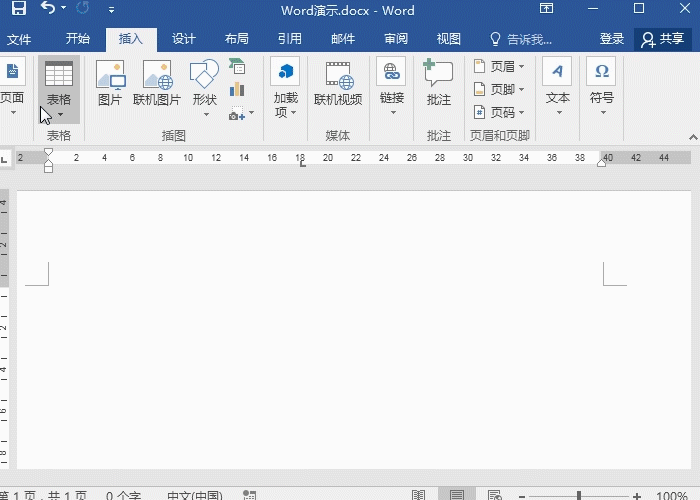The width and height of the screenshot is (700, 500).
Task: Click the 联机视频 online video icon
Action: pos(338,83)
